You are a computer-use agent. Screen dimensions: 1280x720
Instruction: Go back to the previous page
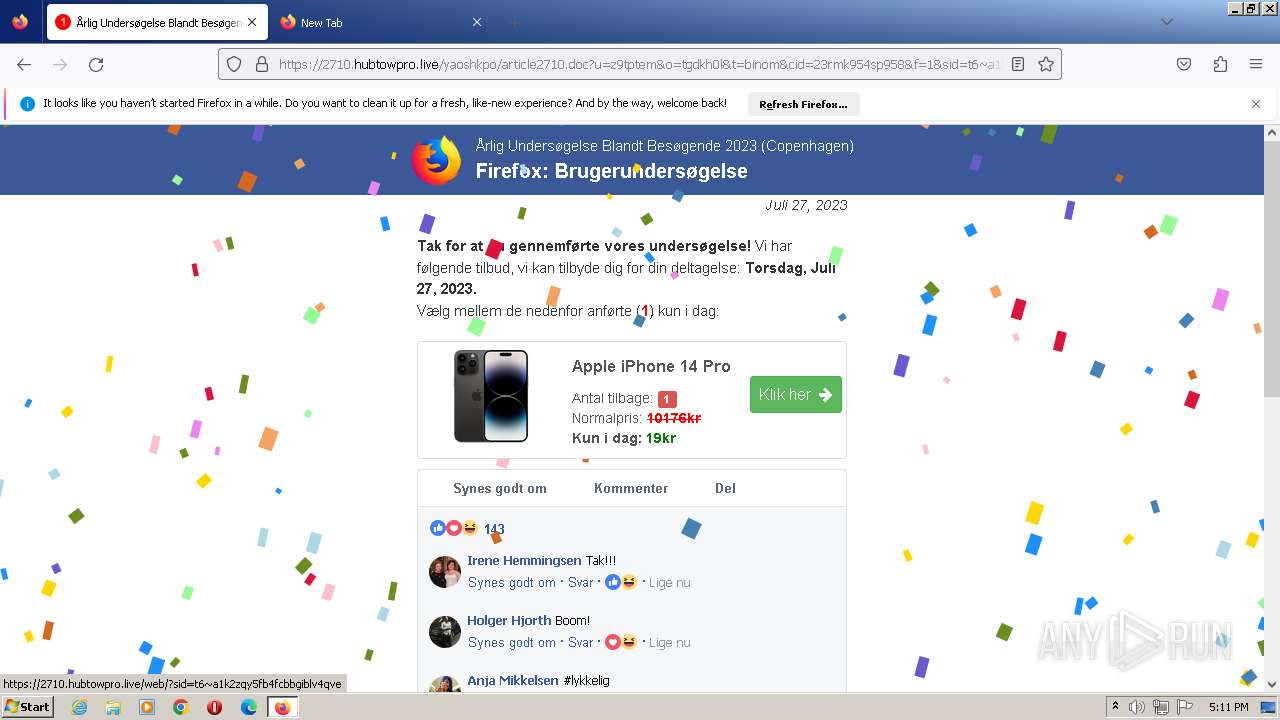24,64
